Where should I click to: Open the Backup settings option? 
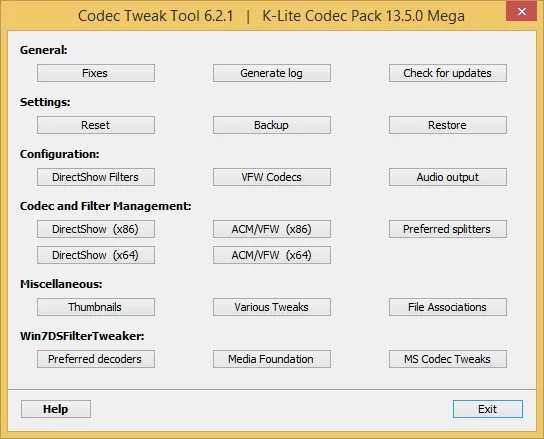[272, 125]
